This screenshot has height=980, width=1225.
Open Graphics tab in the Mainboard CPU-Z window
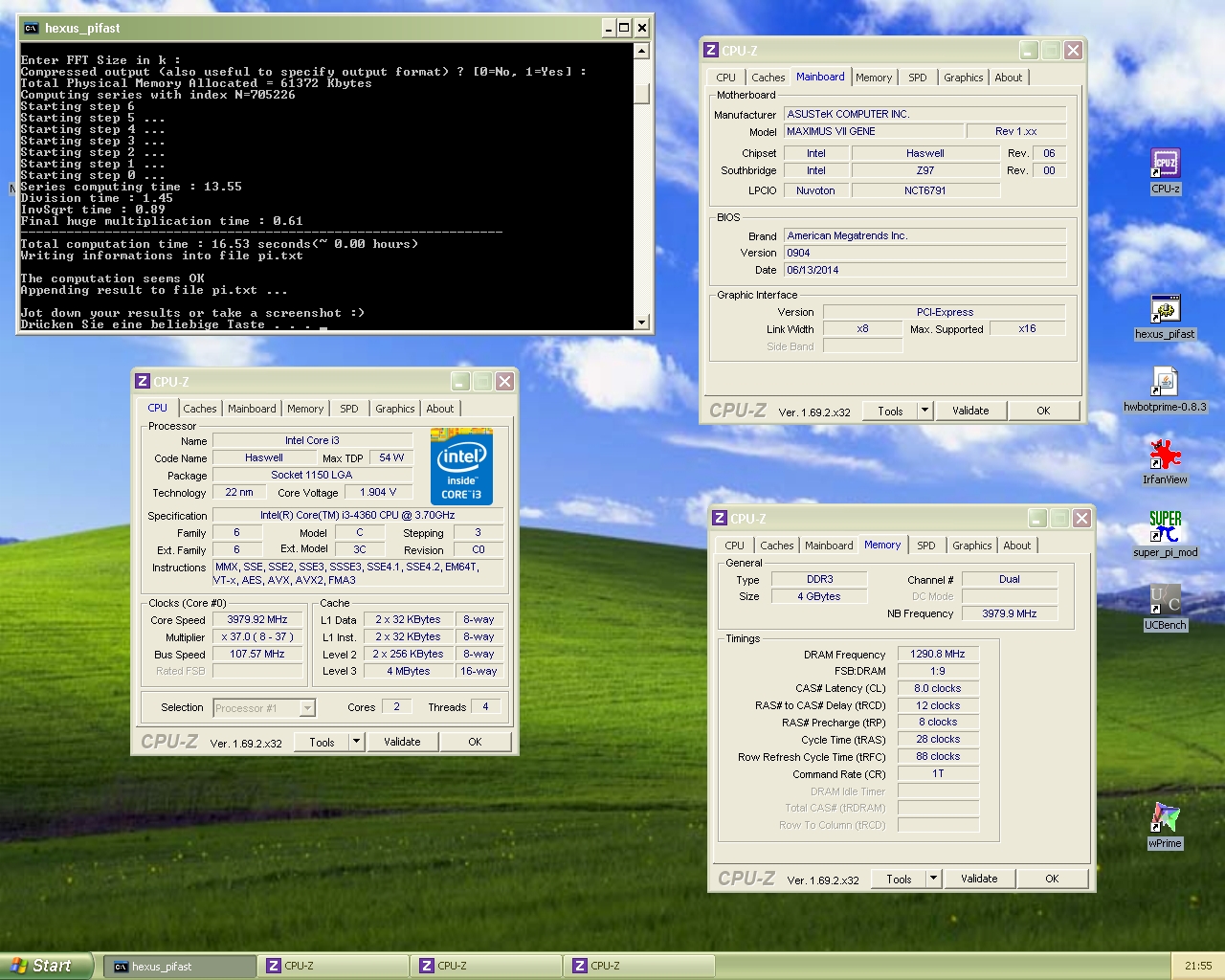(x=963, y=78)
